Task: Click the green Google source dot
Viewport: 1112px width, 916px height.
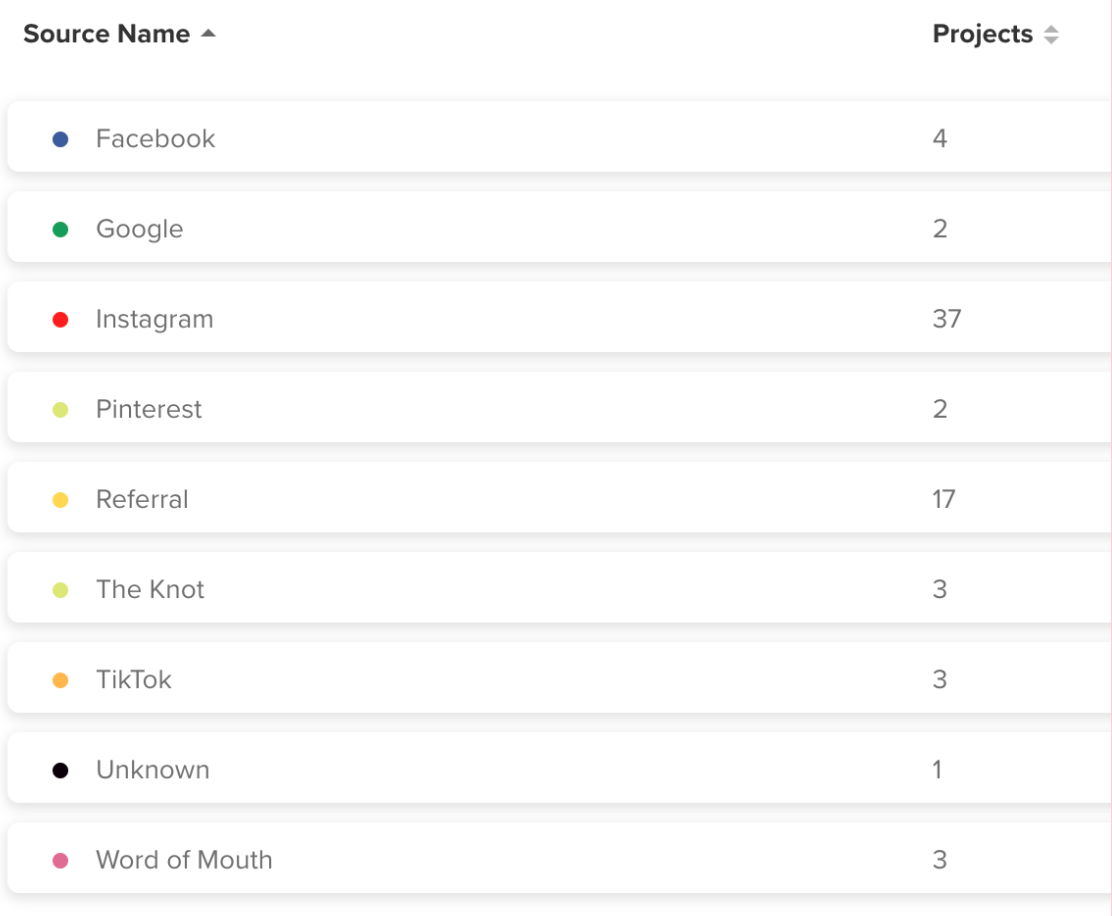Action: [x=60, y=229]
